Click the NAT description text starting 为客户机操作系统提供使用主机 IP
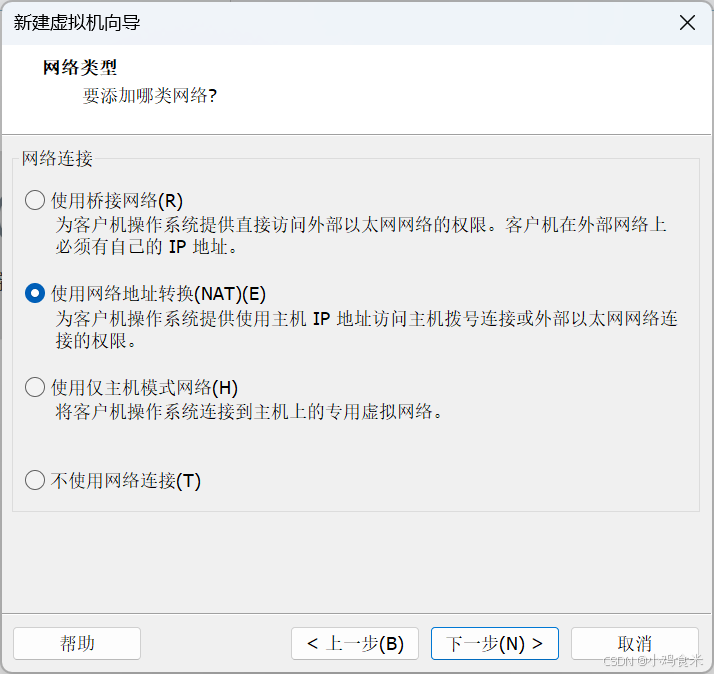The width and height of the screenshot is (714, 674). coord(367,329)
